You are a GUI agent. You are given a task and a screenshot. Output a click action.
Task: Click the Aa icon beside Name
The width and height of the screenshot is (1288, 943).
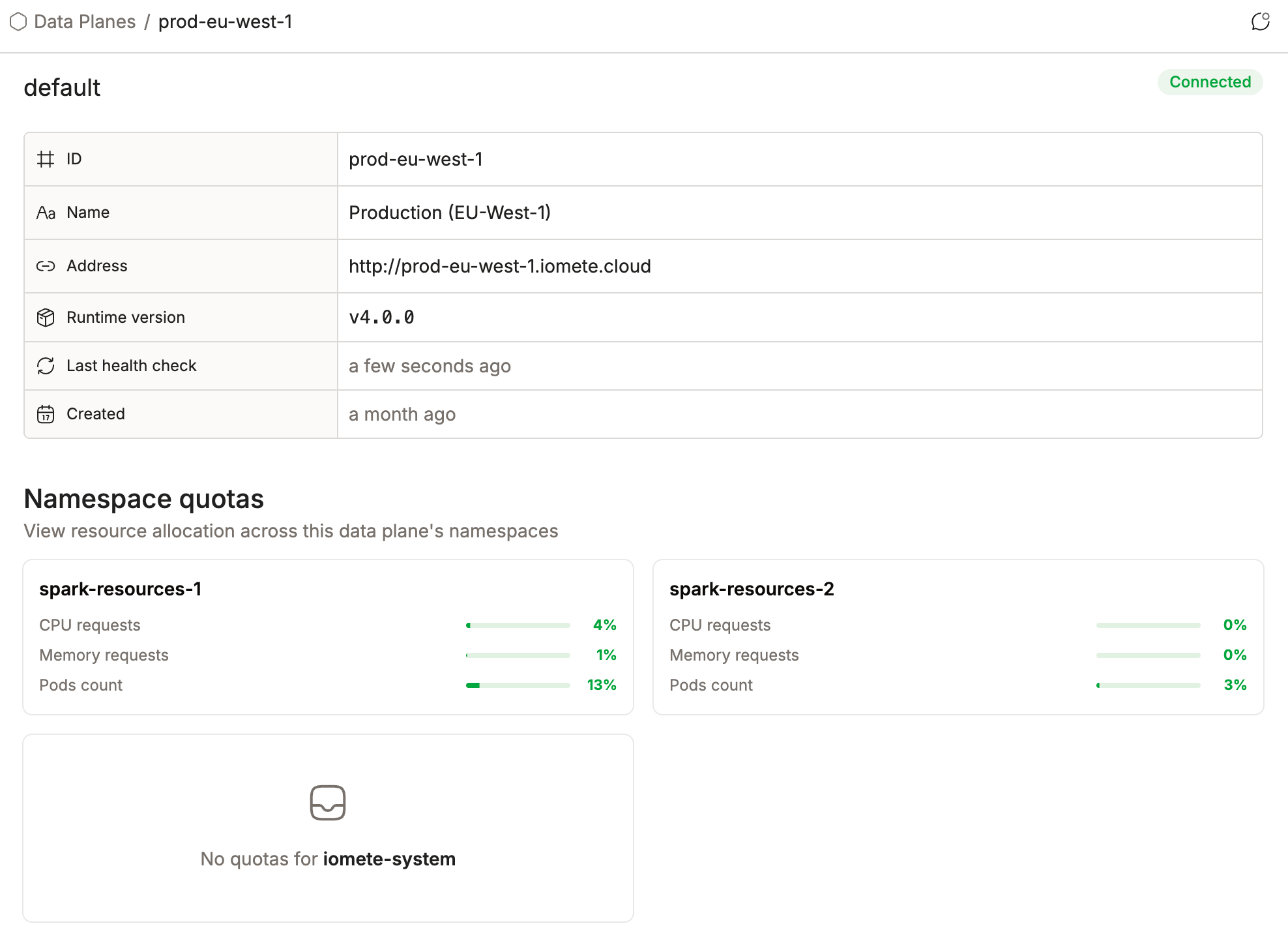pyautogui.click(x=46, y=213)
